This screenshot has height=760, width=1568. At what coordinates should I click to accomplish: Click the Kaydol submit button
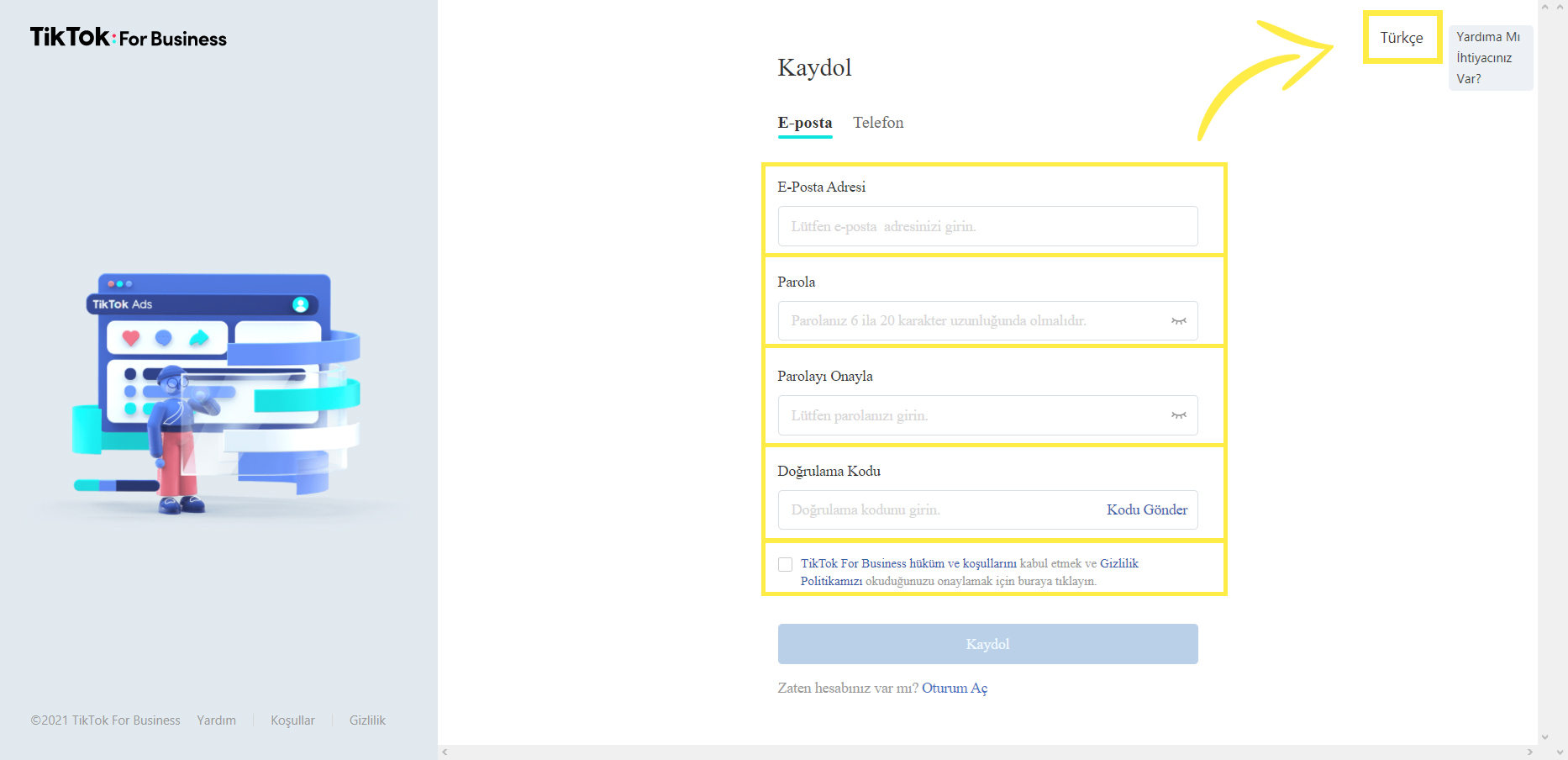(x=988, y=644)
